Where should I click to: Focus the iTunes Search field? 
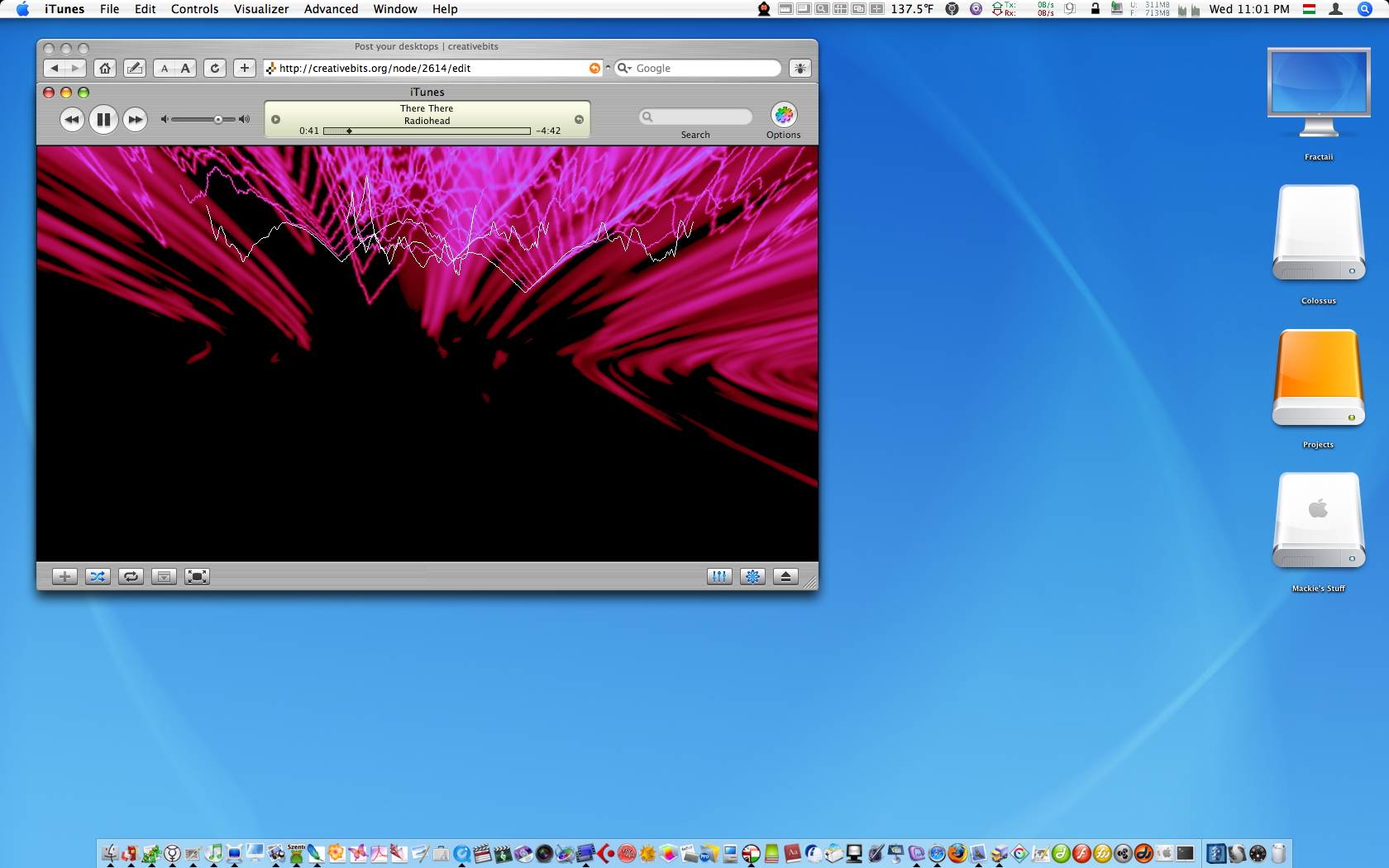point(695,117)
